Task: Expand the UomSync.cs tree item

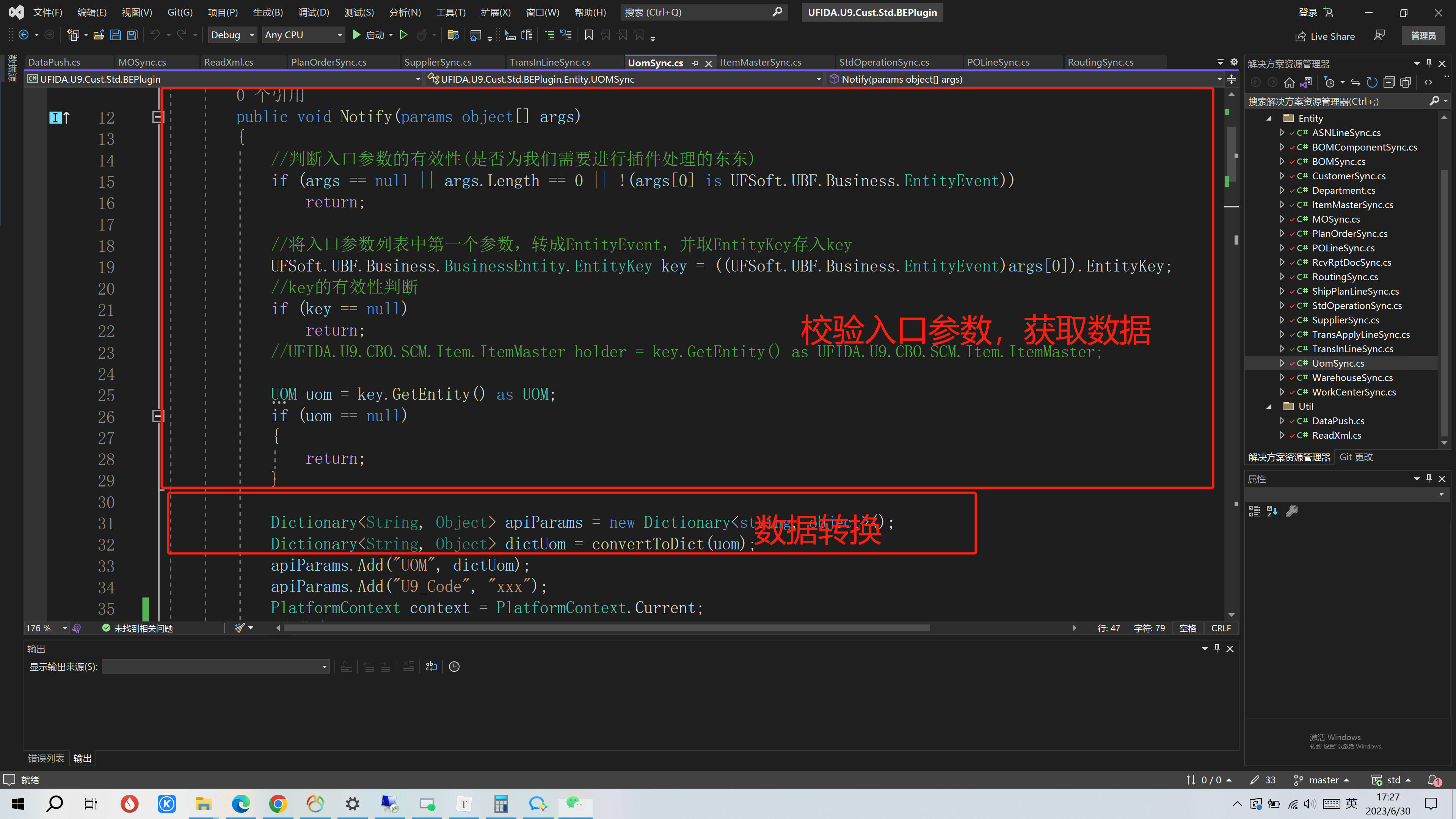Action: coord(1282,363)
